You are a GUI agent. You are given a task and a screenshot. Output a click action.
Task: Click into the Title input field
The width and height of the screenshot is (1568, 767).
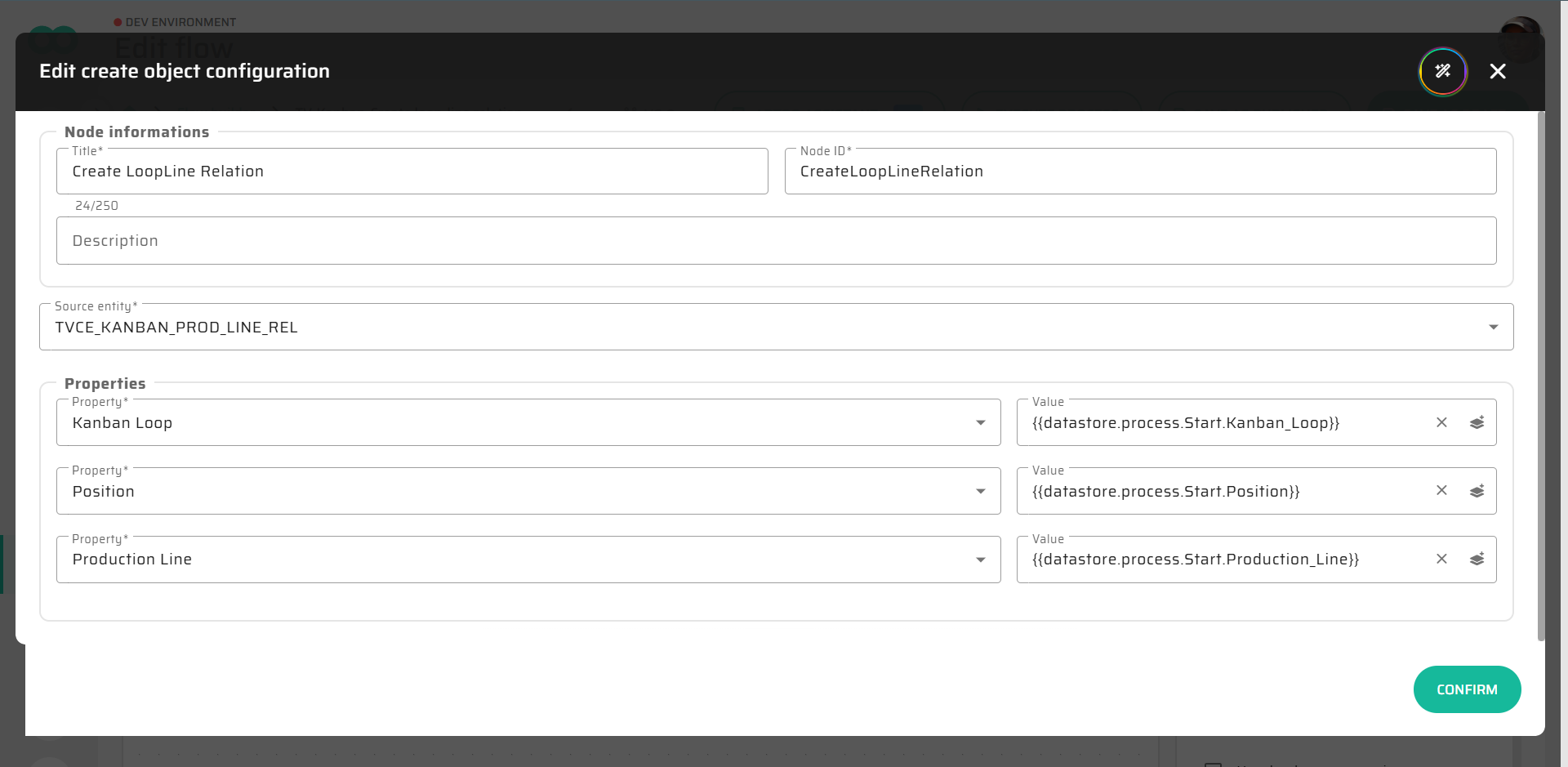click(x=412, y=172)
